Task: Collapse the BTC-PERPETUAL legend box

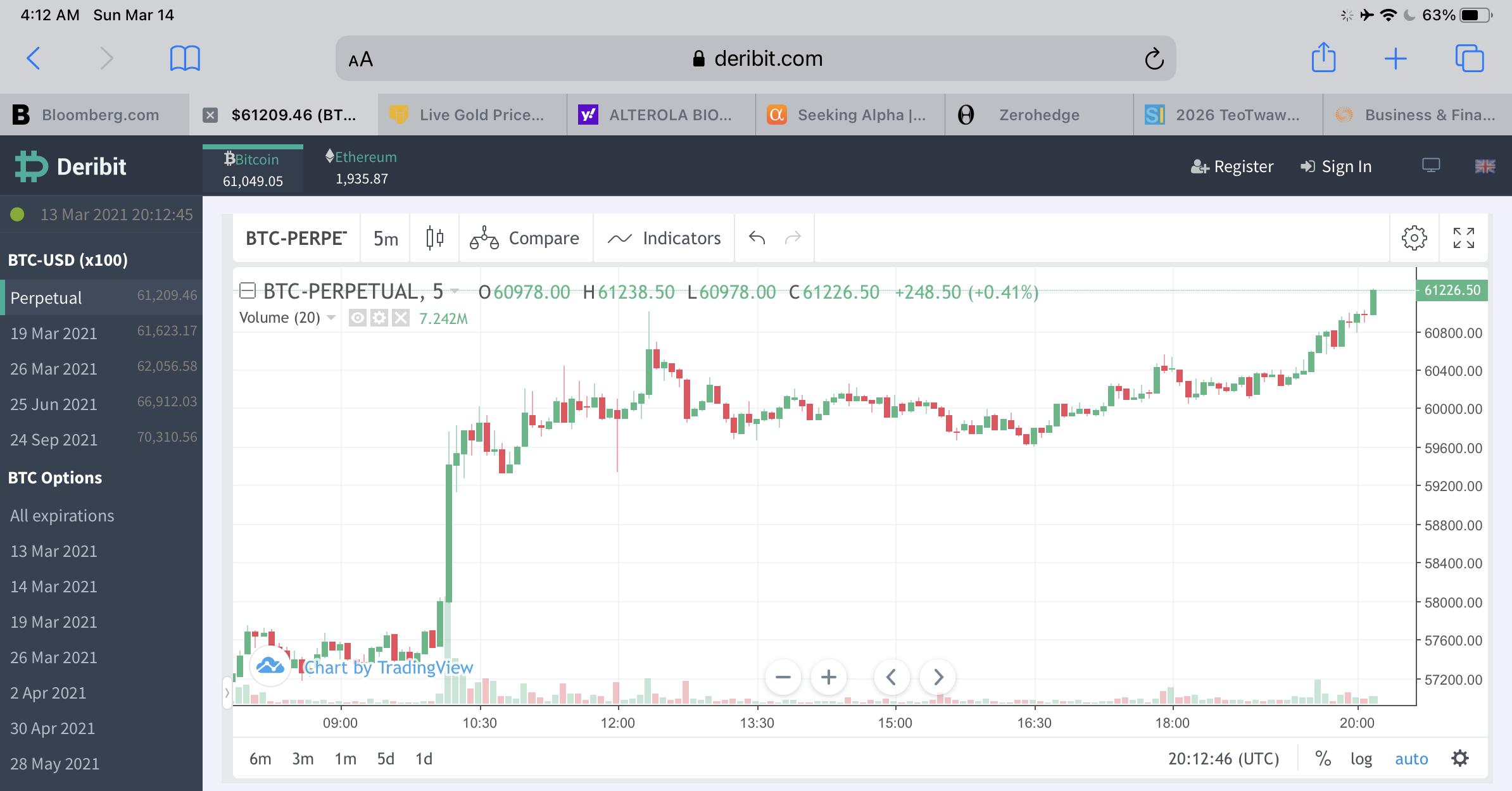Action: coord(248,291)
